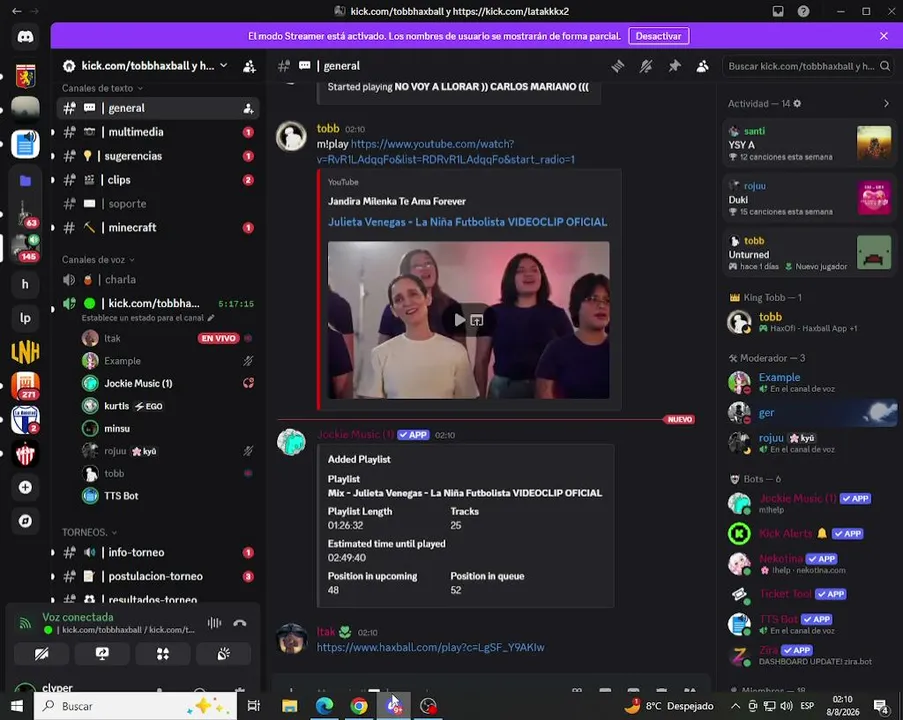
Task: Click the Windows taskbar Buscar search box
Action: click(135, 706)
